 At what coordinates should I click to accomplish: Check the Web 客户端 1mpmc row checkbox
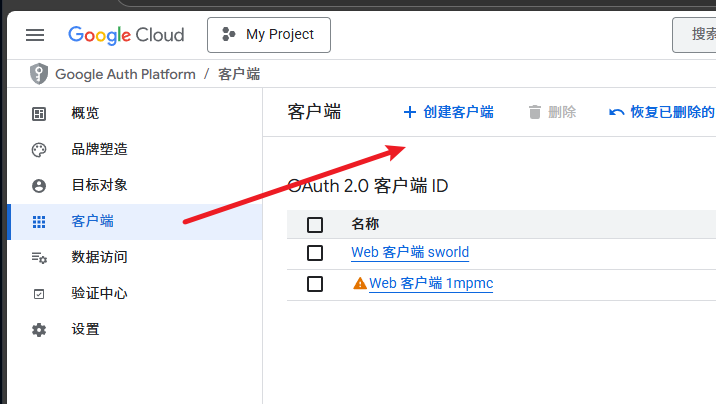tap(315, 284)
